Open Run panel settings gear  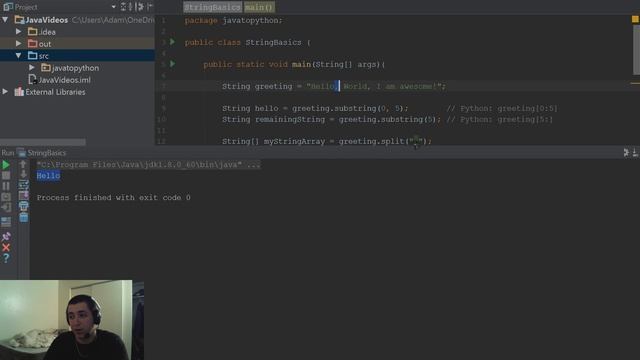click(x=626, y=153)
